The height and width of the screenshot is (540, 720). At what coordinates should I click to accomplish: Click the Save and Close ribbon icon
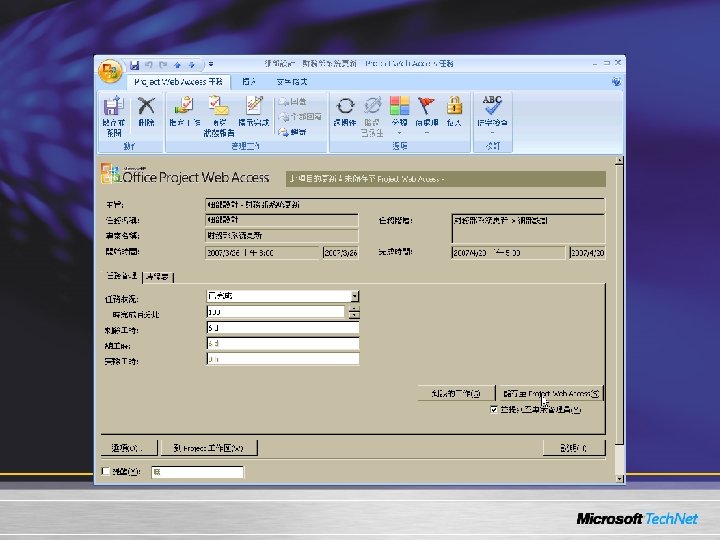click(x=113, y=116)
